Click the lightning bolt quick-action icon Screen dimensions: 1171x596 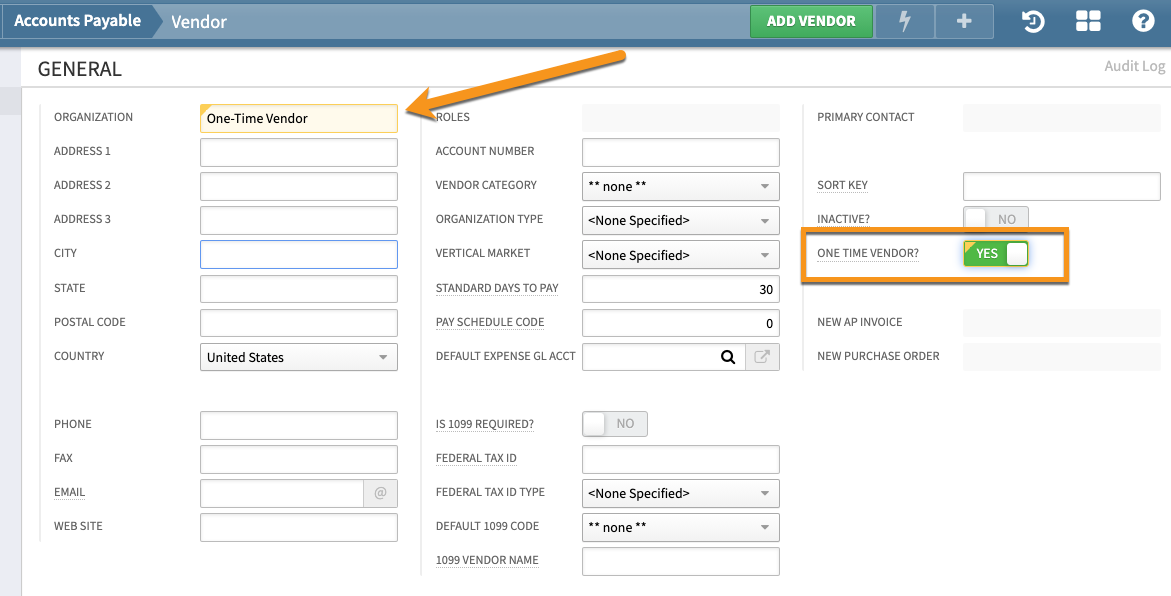tap(904, 21)
